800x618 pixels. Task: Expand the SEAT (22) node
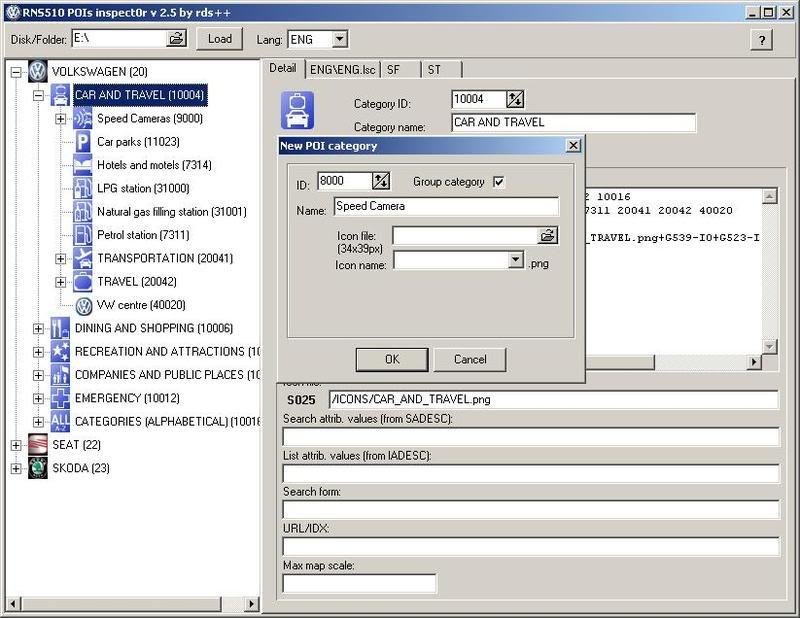tap(16, 446)
